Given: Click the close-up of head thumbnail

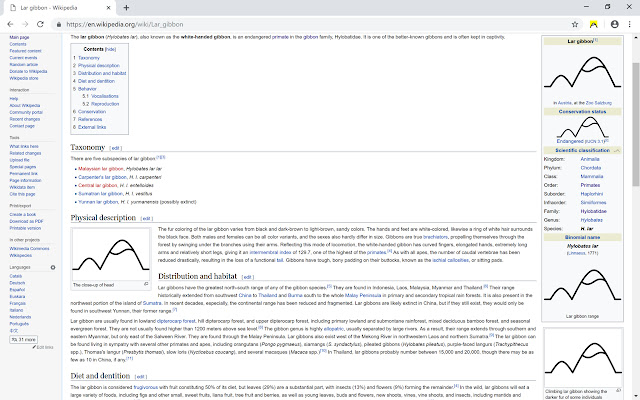Looking at the screenshot, I should tap(111, 254).
